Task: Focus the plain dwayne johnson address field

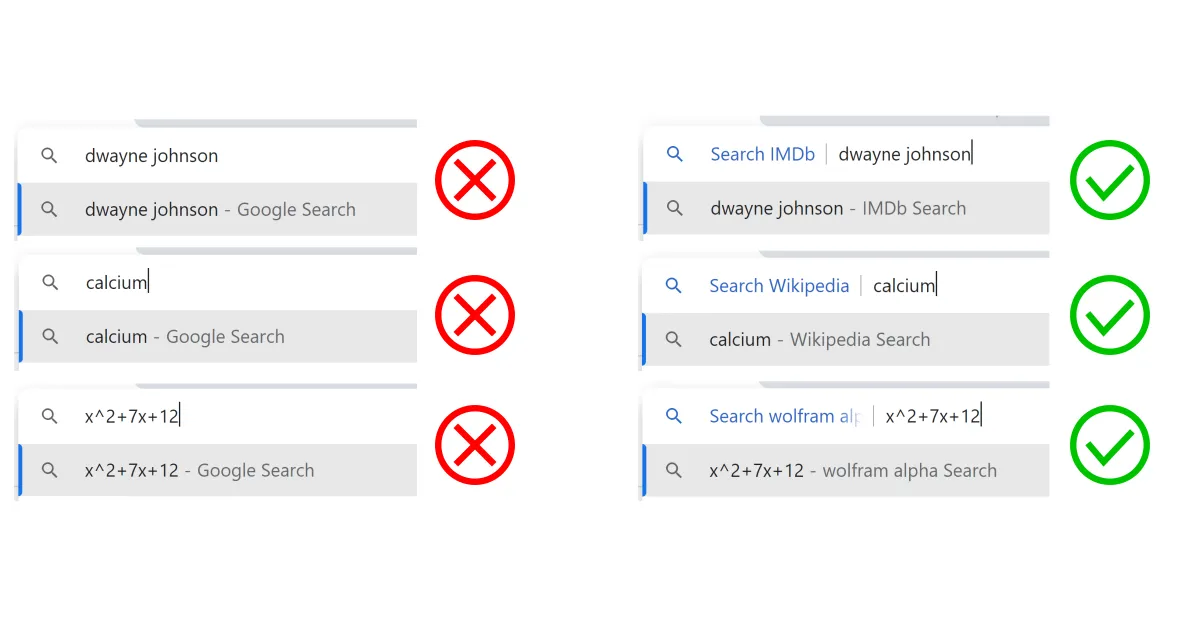Action: coord(218,155)
